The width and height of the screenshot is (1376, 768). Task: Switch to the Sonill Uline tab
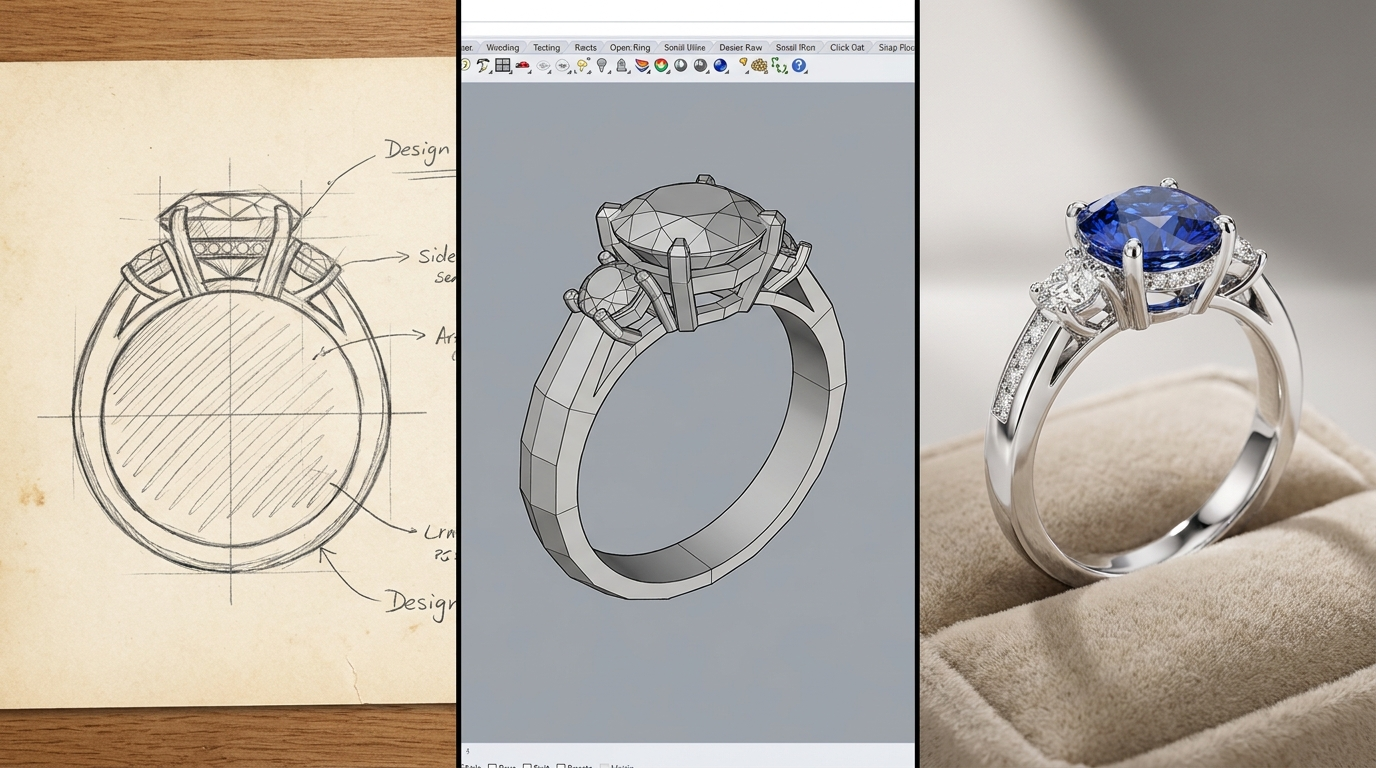point(684,47)
